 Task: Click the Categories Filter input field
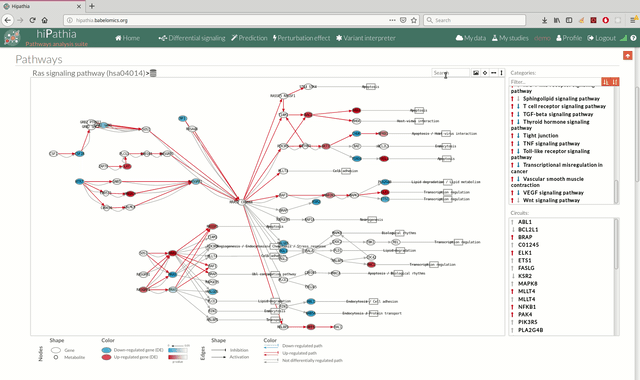pos(555,82)
